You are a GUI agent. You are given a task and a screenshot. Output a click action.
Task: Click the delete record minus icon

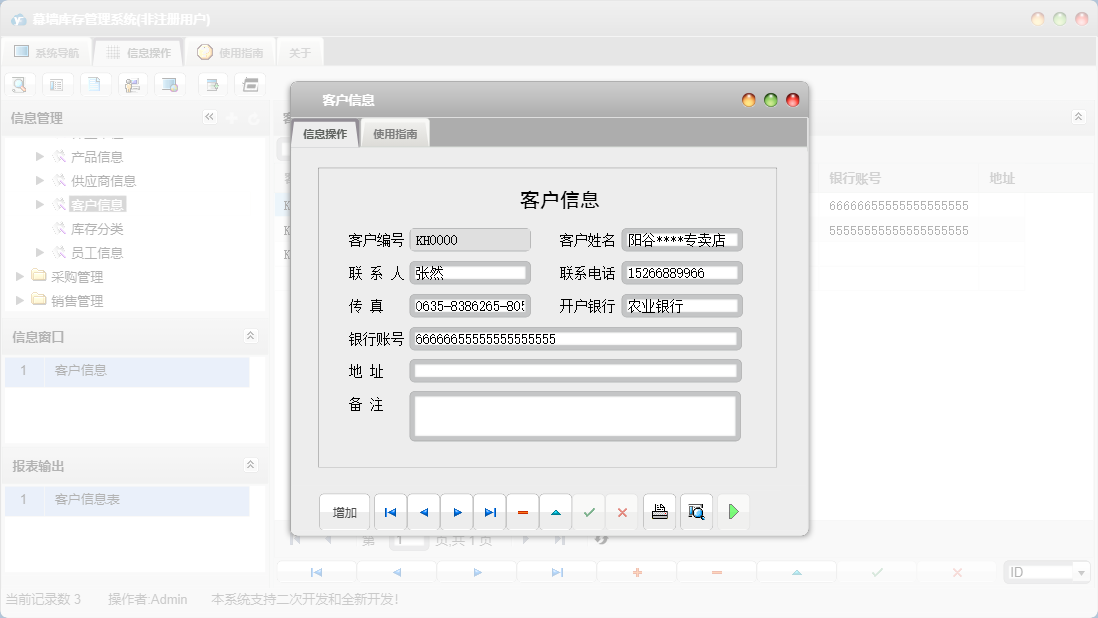click(523, 511)
